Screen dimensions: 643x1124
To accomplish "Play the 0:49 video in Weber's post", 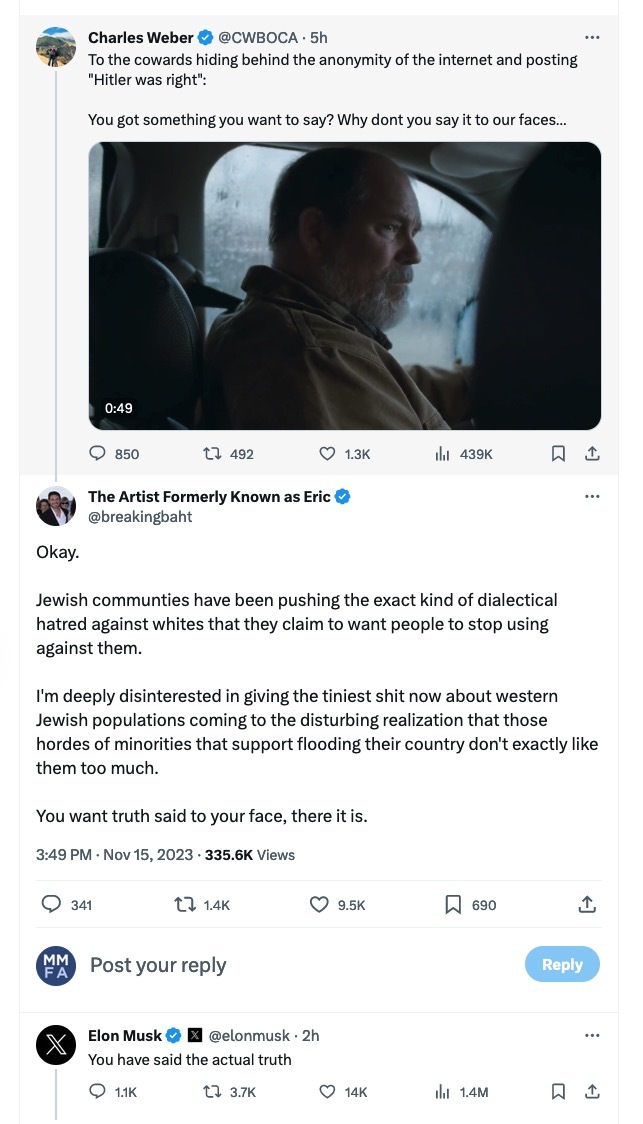I will click(344, 286).
